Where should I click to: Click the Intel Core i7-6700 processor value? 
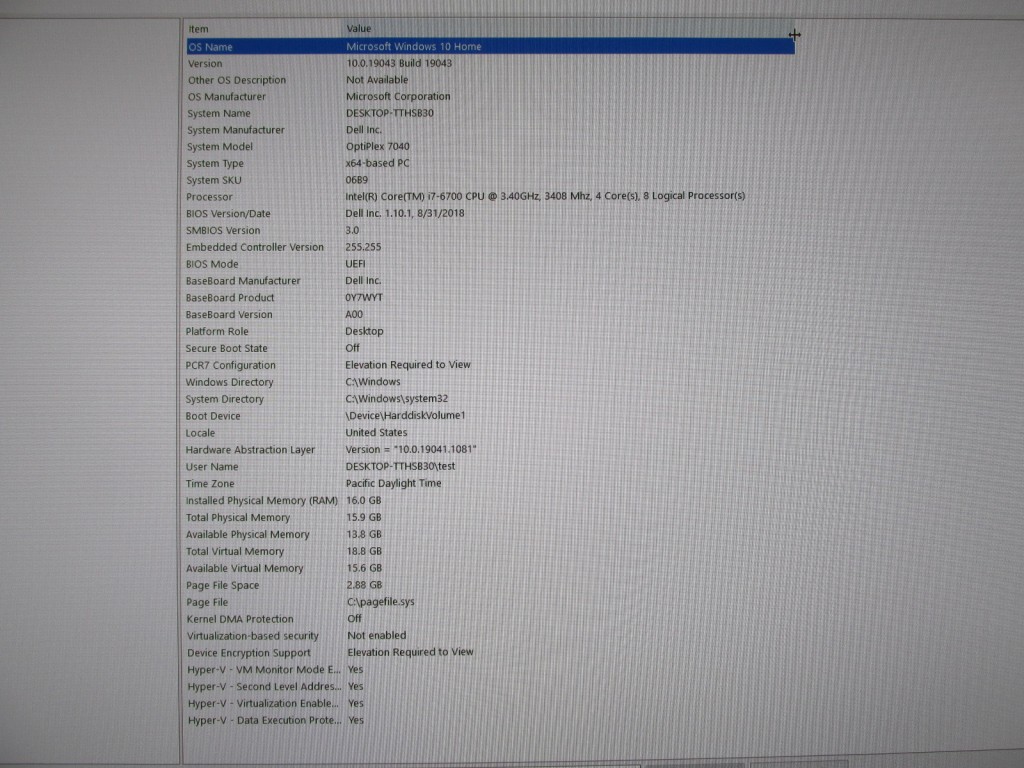(x=545, y=196)
